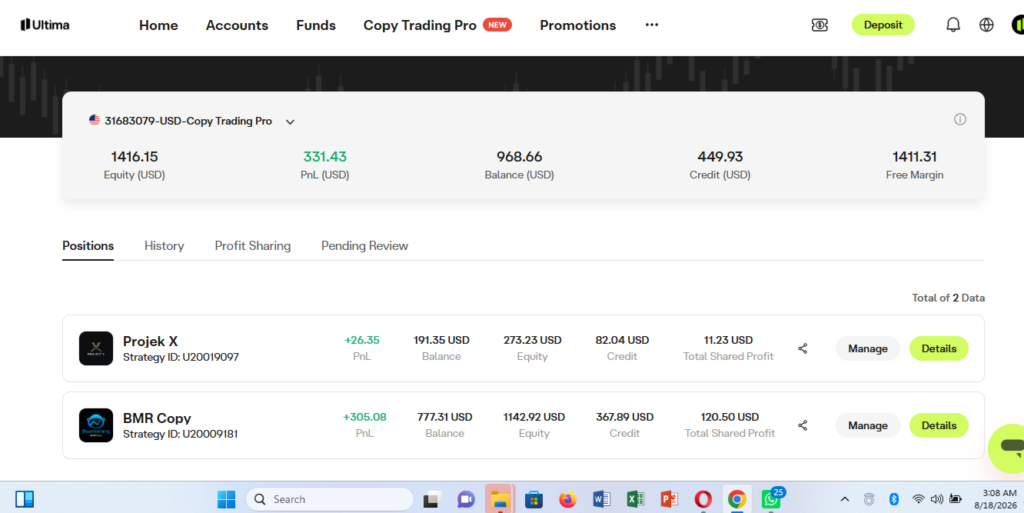1024x513 pixels.
Task: Open the Accounts menu
Action: tap(237, 25)
